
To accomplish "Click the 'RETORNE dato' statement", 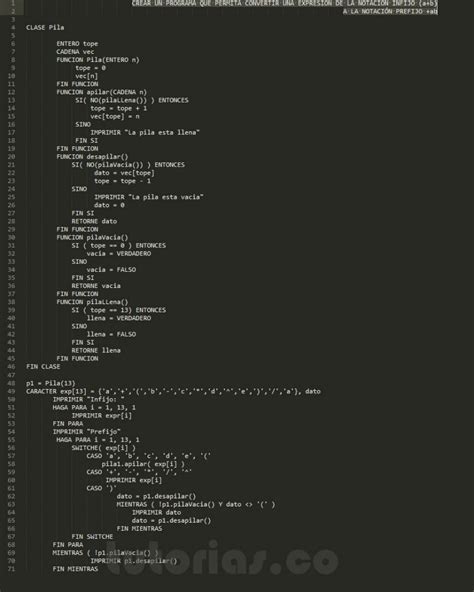I will (x=94, y=221).
